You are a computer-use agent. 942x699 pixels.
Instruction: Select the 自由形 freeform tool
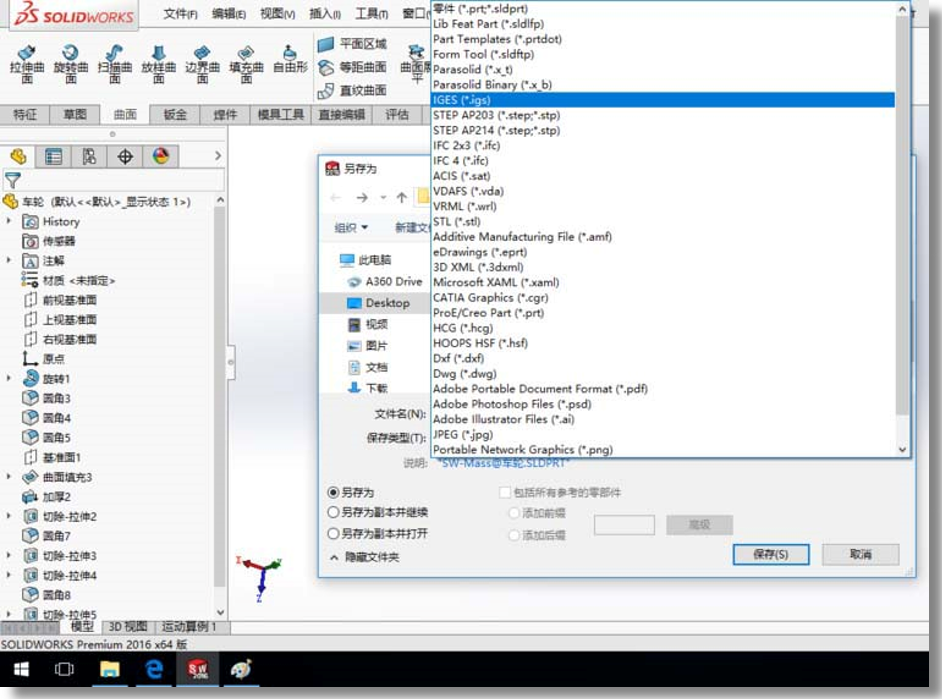tap(290, 60)
